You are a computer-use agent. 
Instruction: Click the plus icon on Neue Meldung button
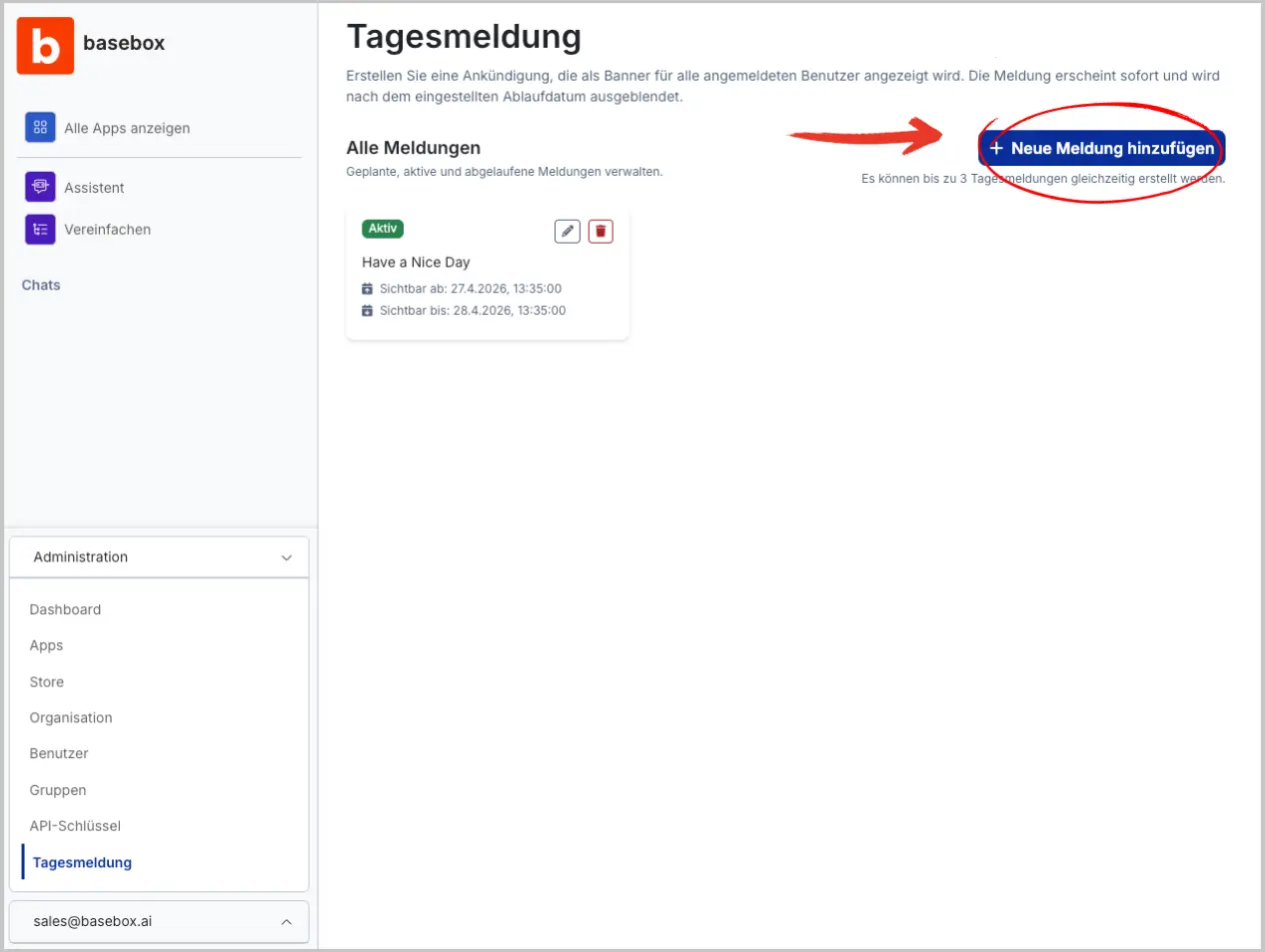click(996, 148)
